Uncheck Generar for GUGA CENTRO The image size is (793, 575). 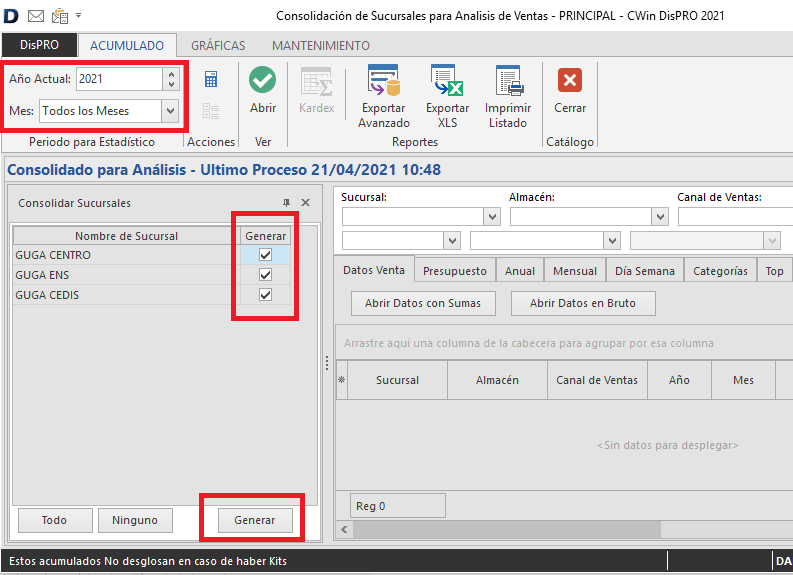pos(265,255)
